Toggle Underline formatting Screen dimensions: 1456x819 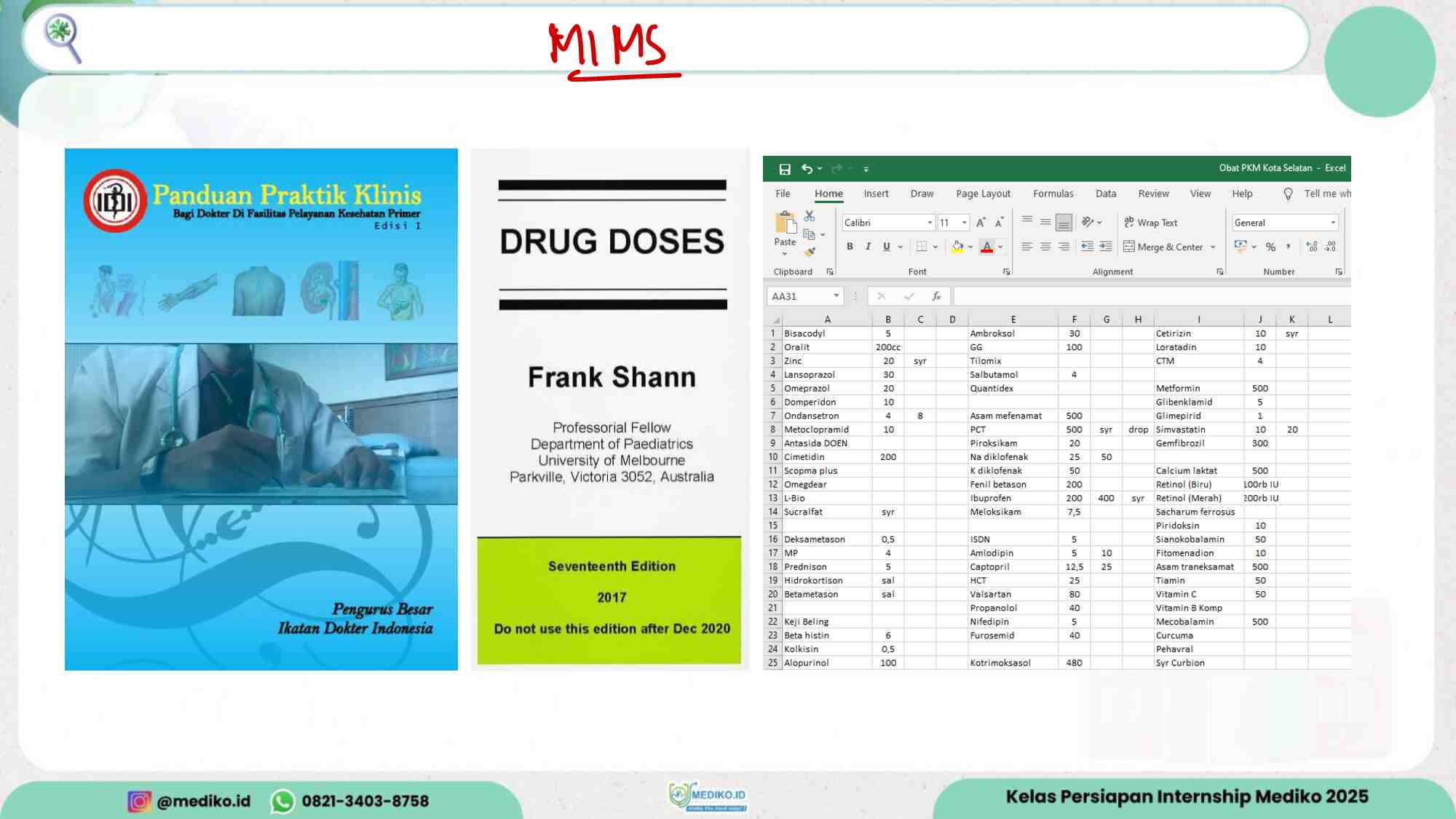[x=886, y=247]
